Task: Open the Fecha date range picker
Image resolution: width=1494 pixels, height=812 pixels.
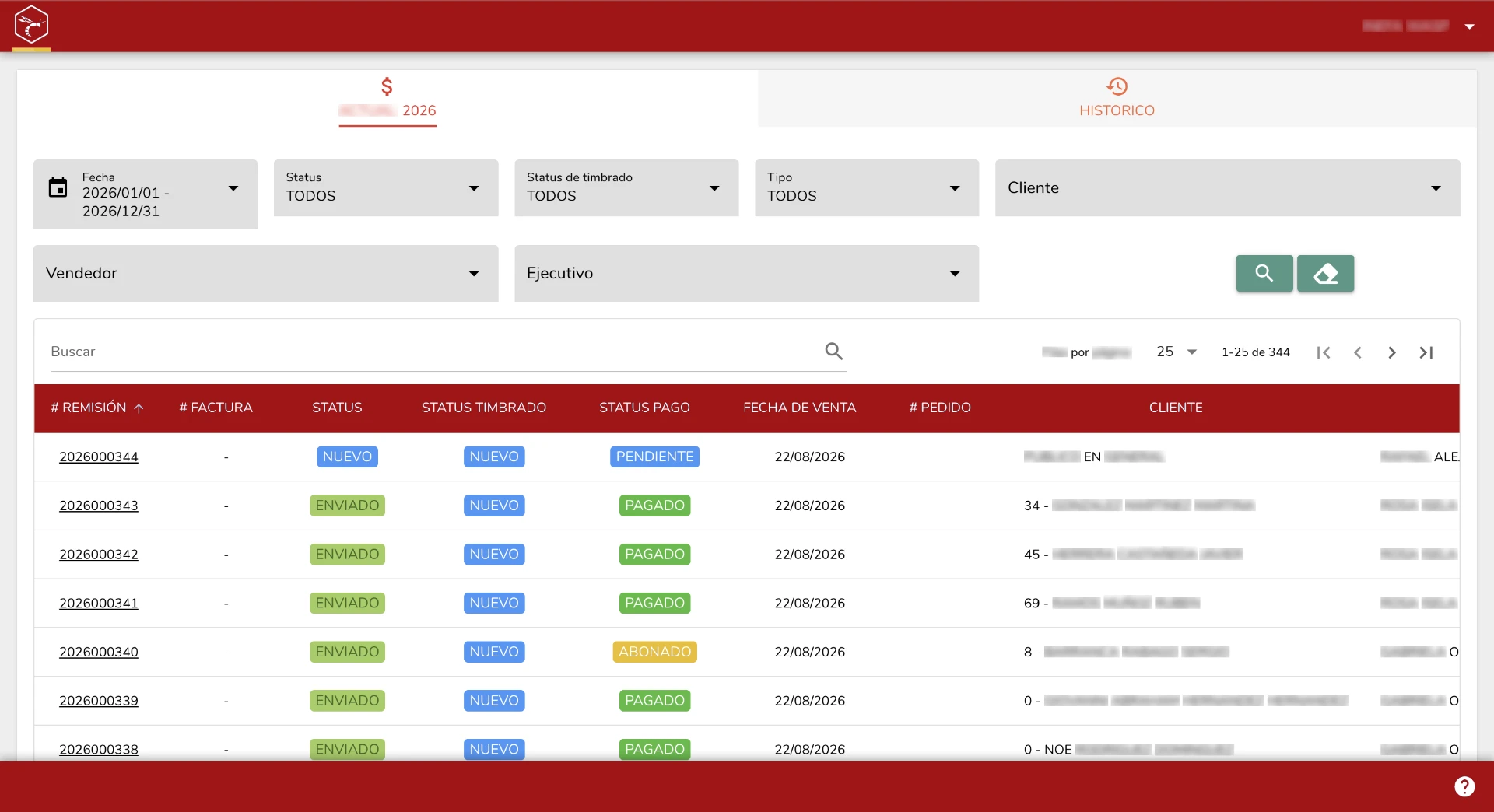Action: pyautogui.click(x=146, y=194)
